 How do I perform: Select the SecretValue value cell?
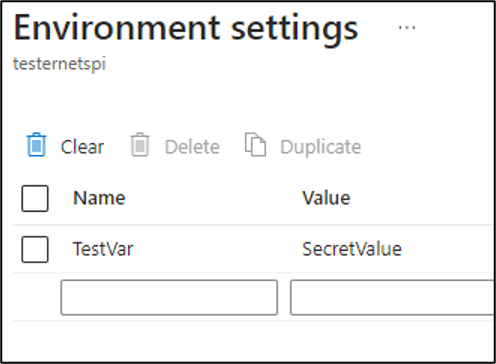coord(352,249)
